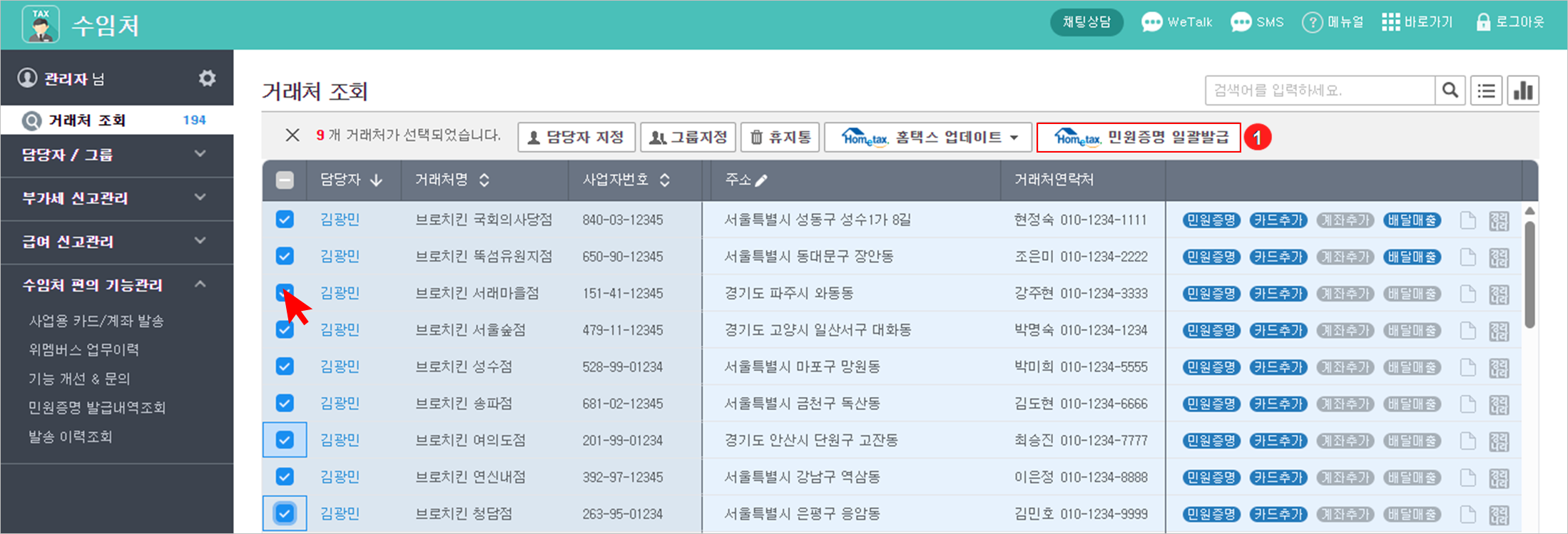Uncheck the 브로치킨 여의도점 row checkbox

pos(285,440)
